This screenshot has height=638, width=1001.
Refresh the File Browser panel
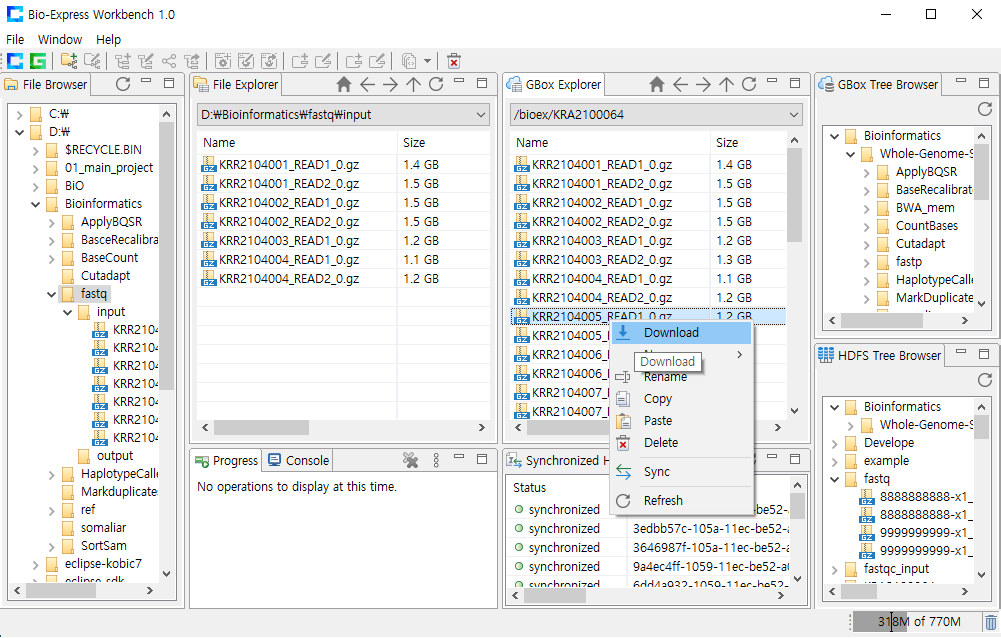pos(123,84)
